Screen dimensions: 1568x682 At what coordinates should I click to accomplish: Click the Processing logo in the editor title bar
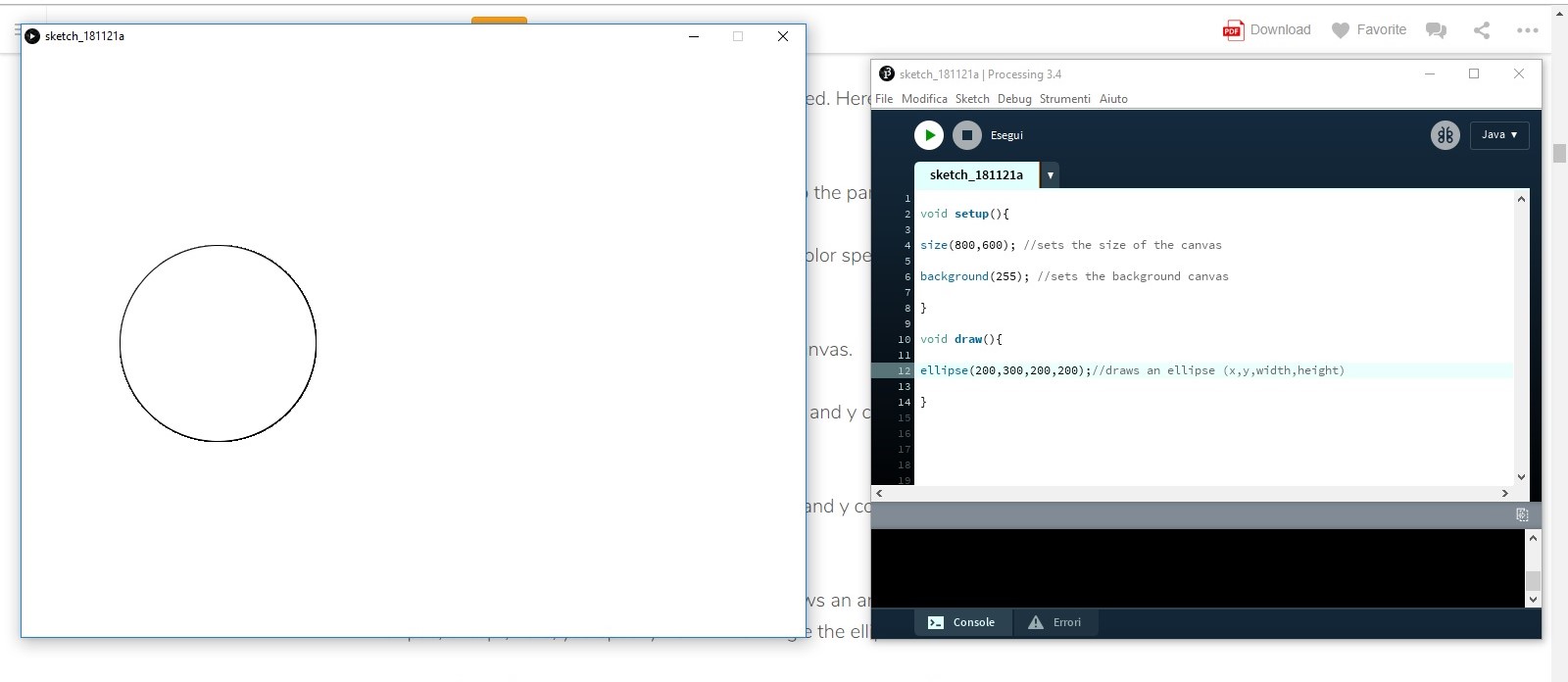(x=887, y=73)
